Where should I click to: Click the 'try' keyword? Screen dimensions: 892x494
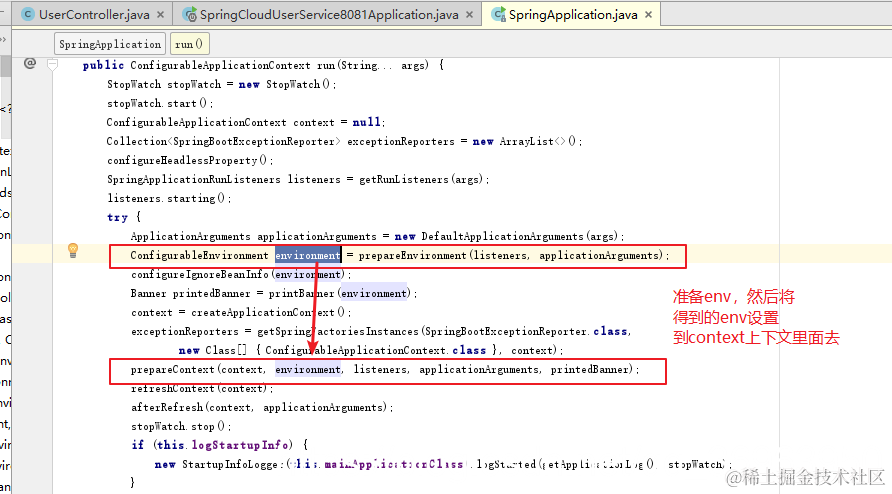117,217
